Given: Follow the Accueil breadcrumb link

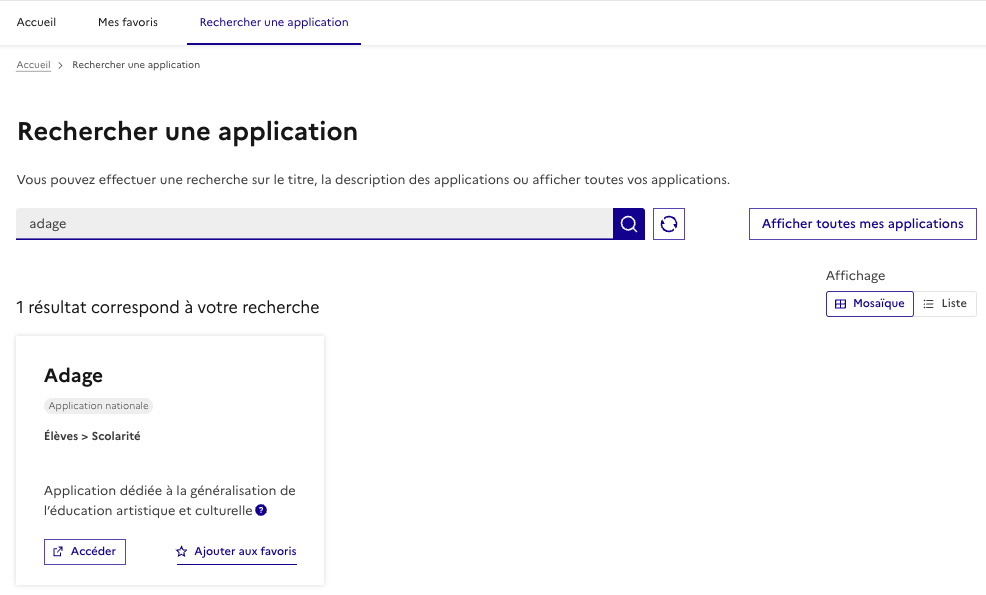Looking at the screenshot, I should 33,65.
